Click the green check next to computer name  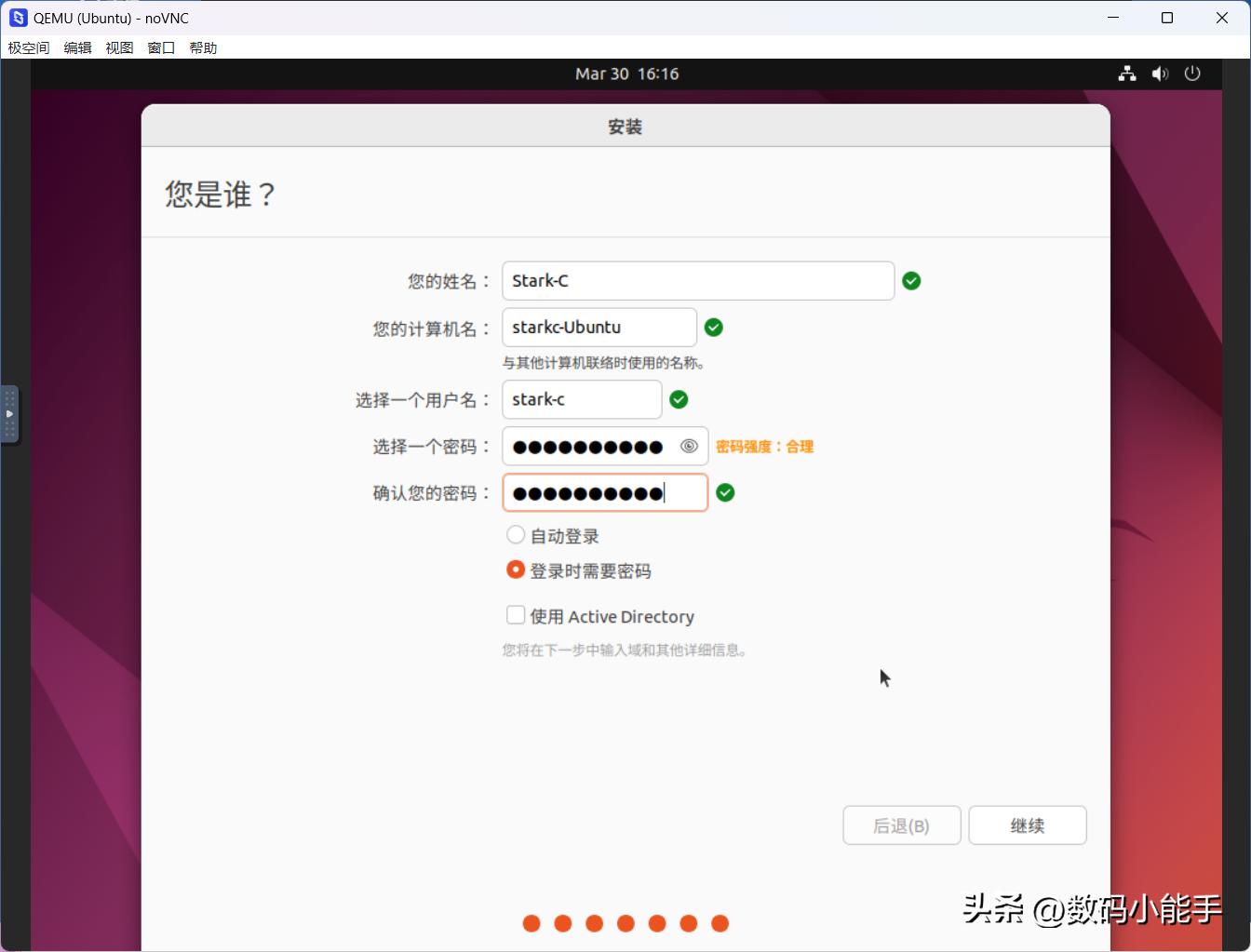coord(714,328)
